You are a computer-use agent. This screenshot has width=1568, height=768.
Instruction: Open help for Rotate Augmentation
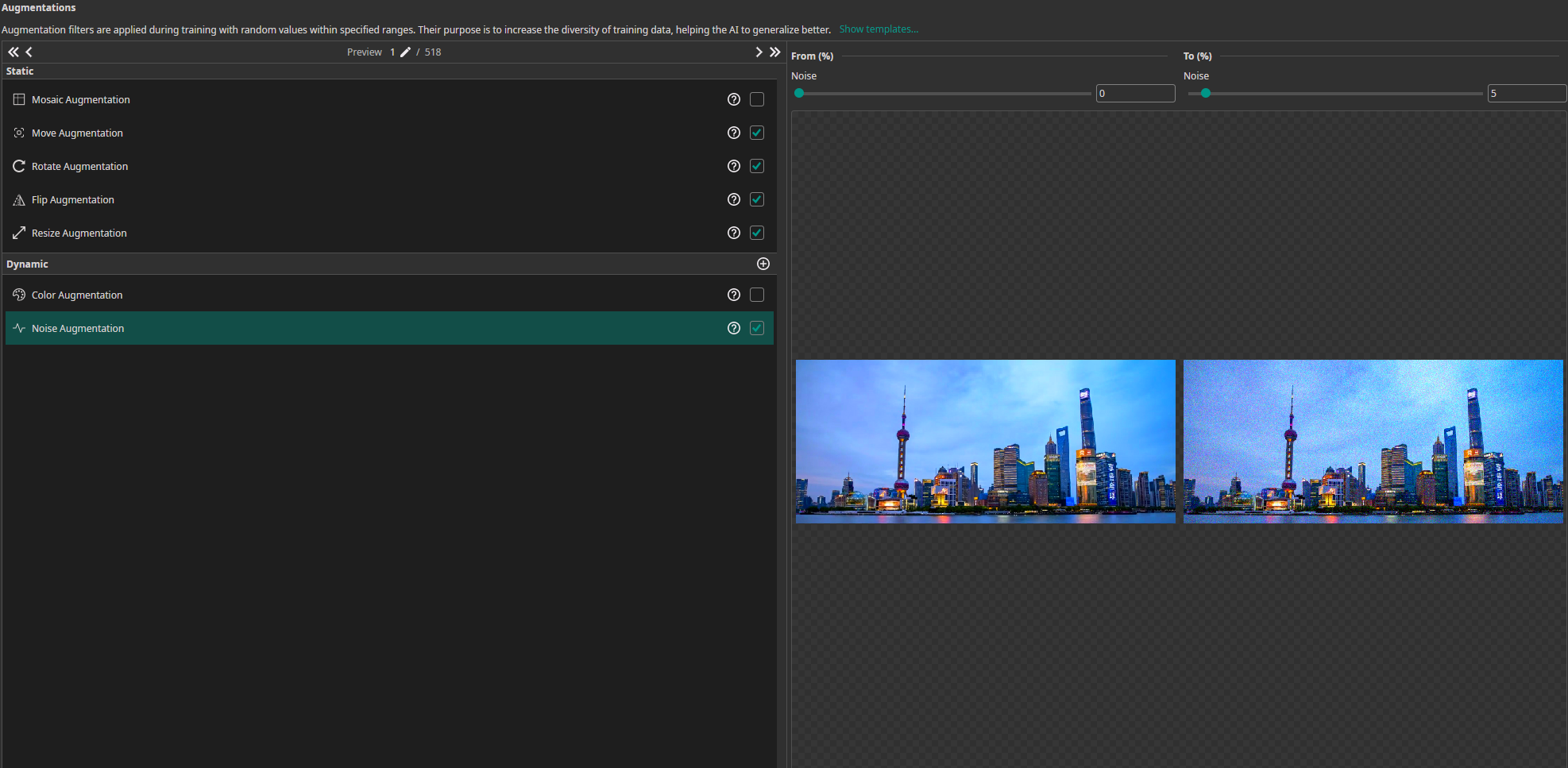(x=734, y=166)
